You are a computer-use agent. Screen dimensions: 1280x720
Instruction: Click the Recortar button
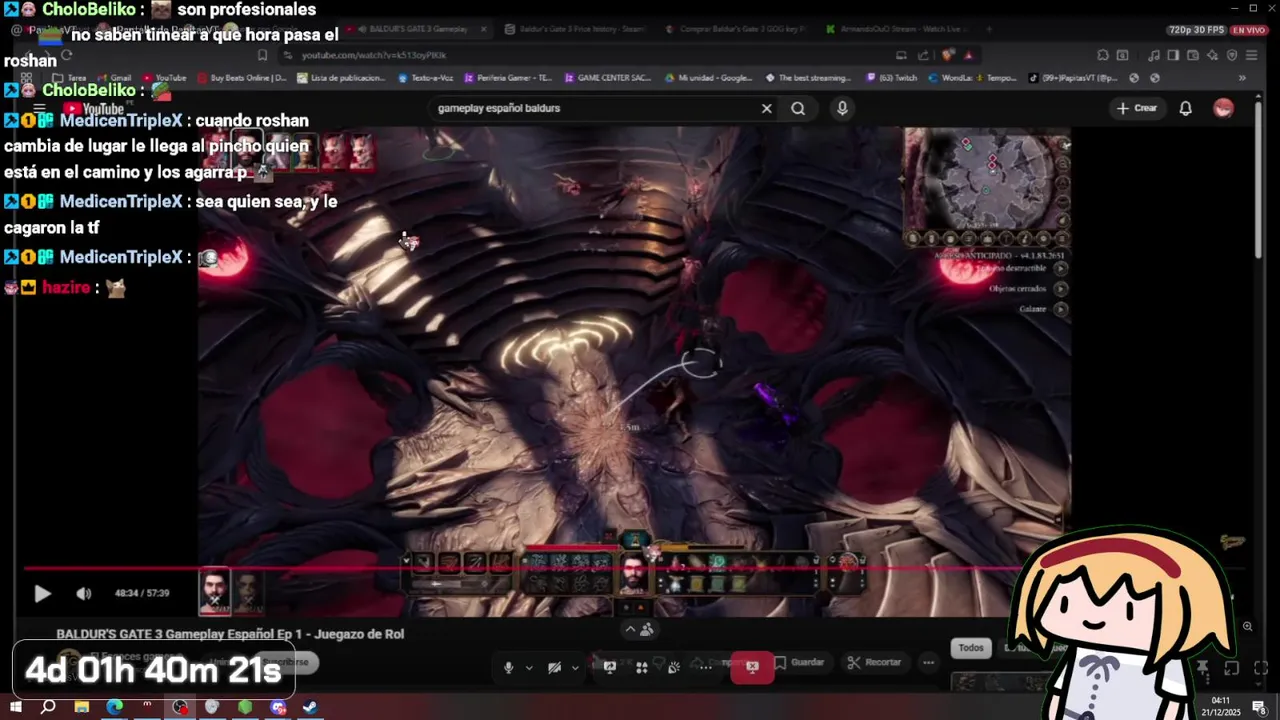point(874,662)
